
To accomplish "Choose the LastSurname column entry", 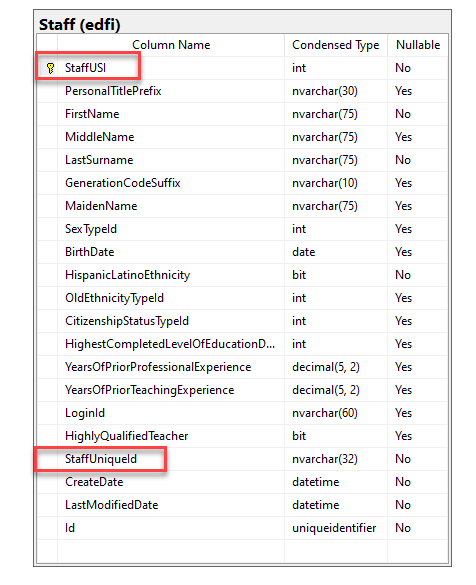I will point(99,160).
